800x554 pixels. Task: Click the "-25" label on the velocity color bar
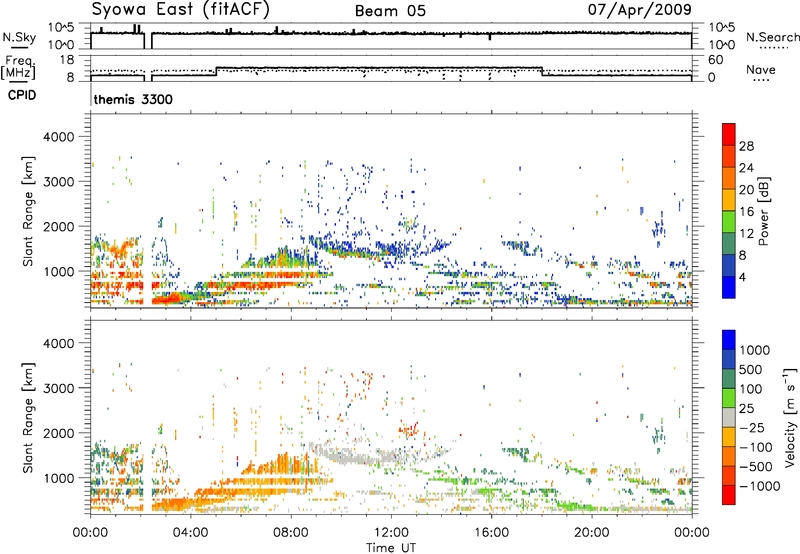(753, 428)
